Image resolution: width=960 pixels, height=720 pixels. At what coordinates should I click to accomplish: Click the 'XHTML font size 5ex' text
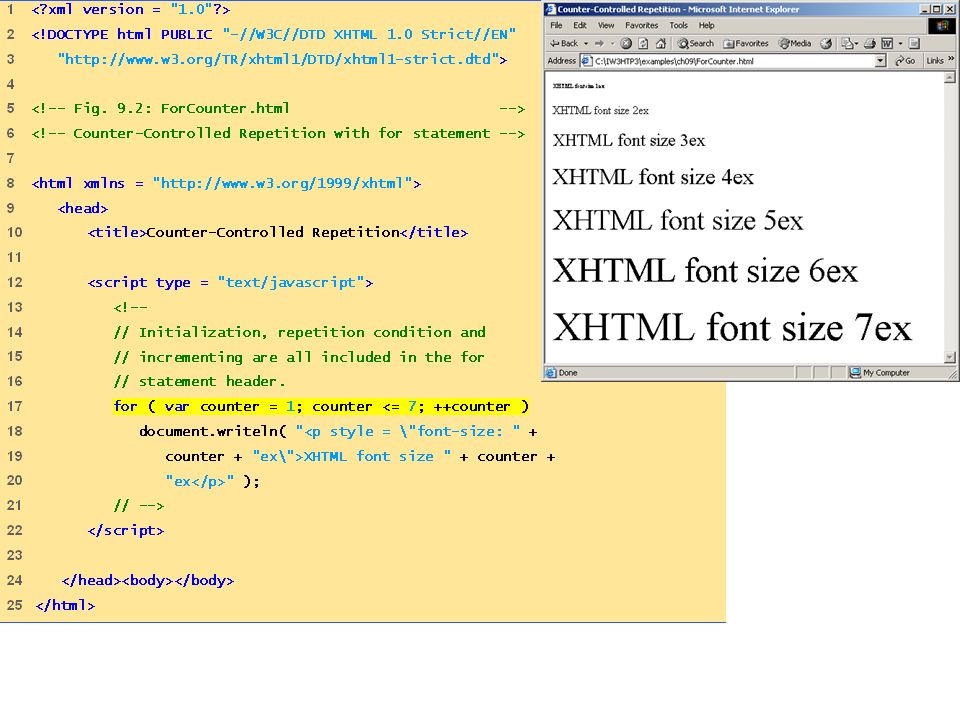click(678, 220)
